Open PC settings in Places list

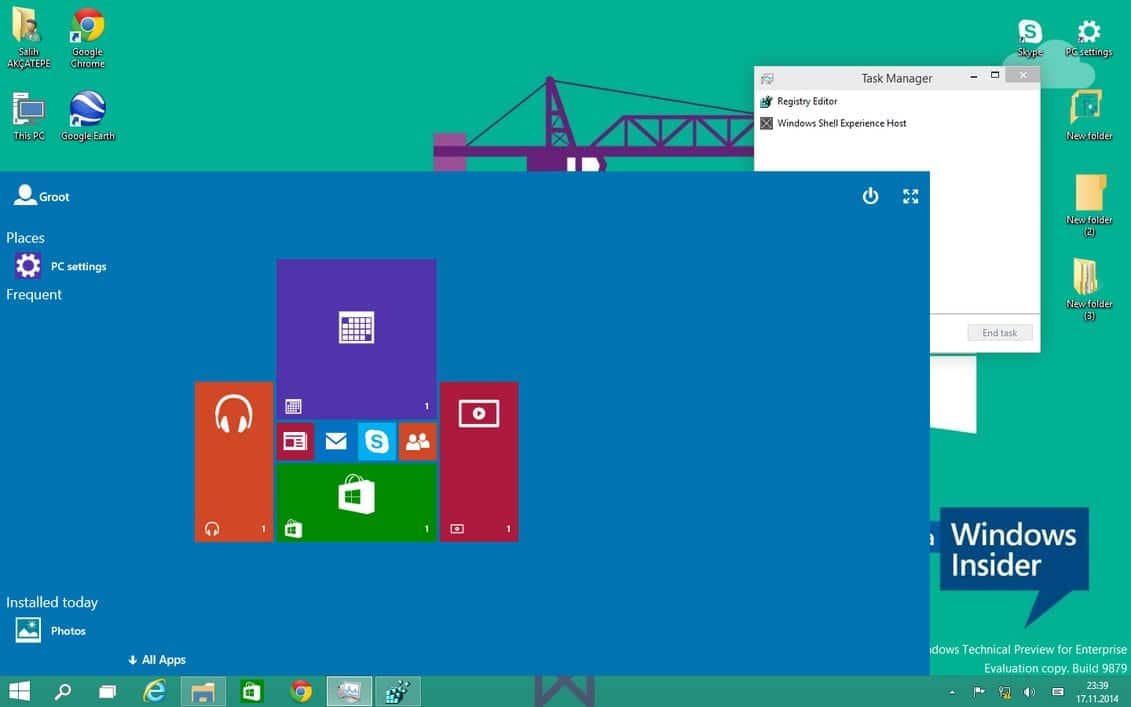(x=61, y=266)
